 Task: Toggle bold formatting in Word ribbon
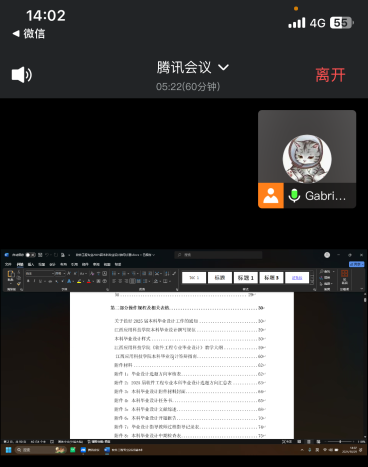[x=28, y=281]
